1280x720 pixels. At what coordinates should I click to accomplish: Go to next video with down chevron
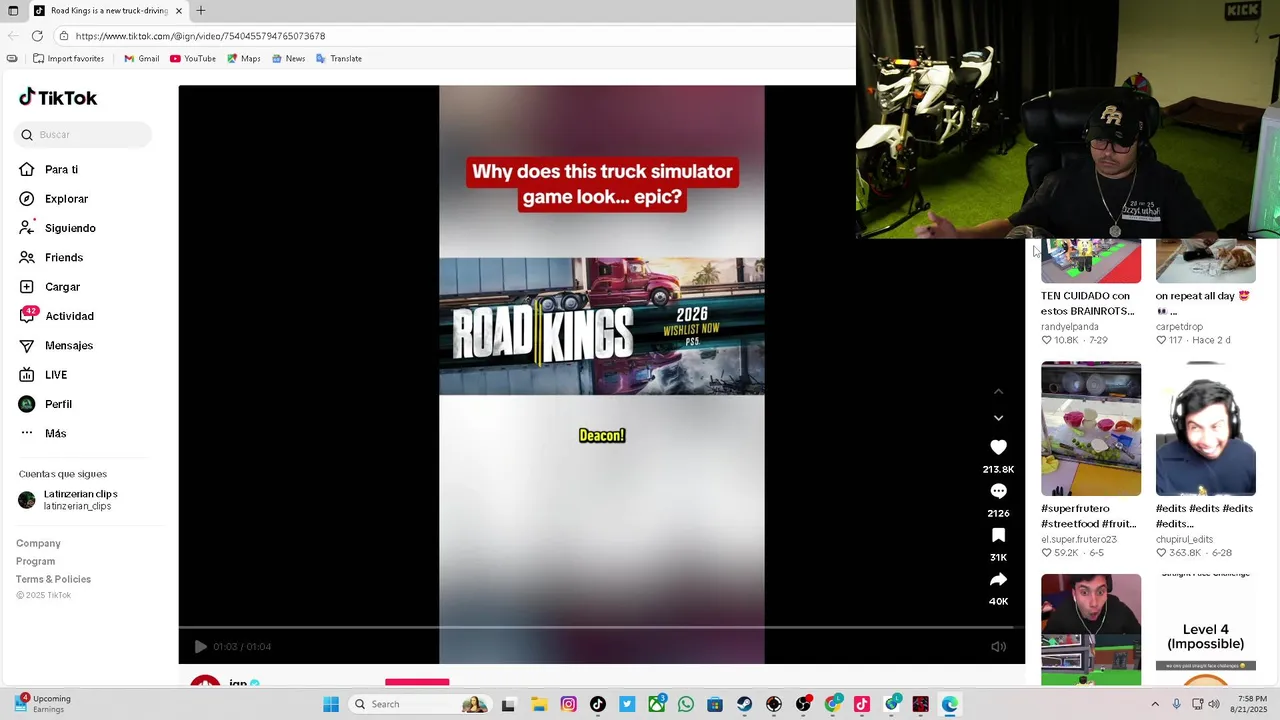pyautogui.click(x=998, y=418)
